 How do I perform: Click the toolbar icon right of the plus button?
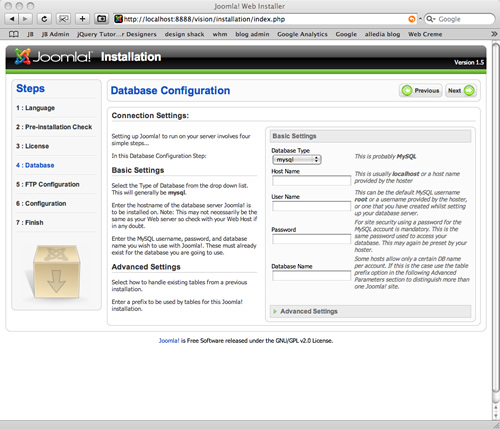(x=101, y=19)
